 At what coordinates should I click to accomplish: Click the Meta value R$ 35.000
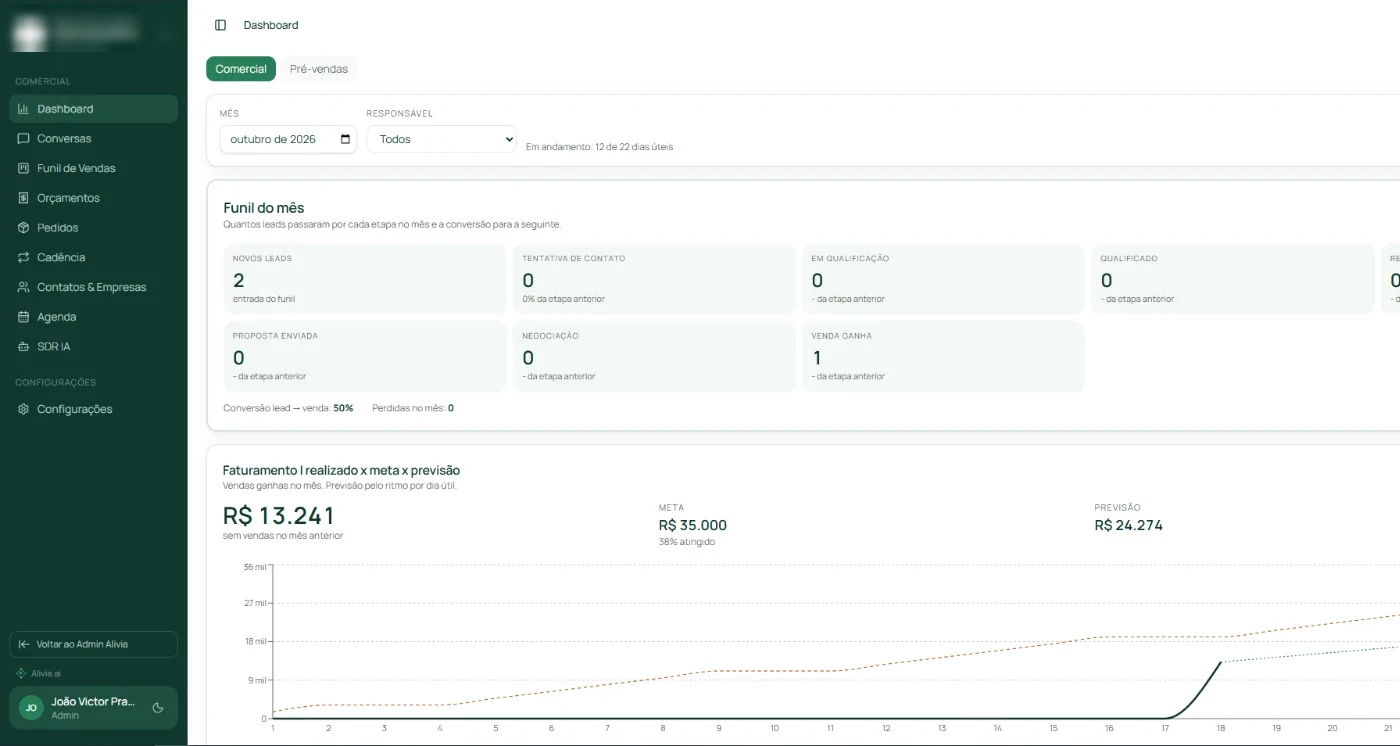point(693,526)
